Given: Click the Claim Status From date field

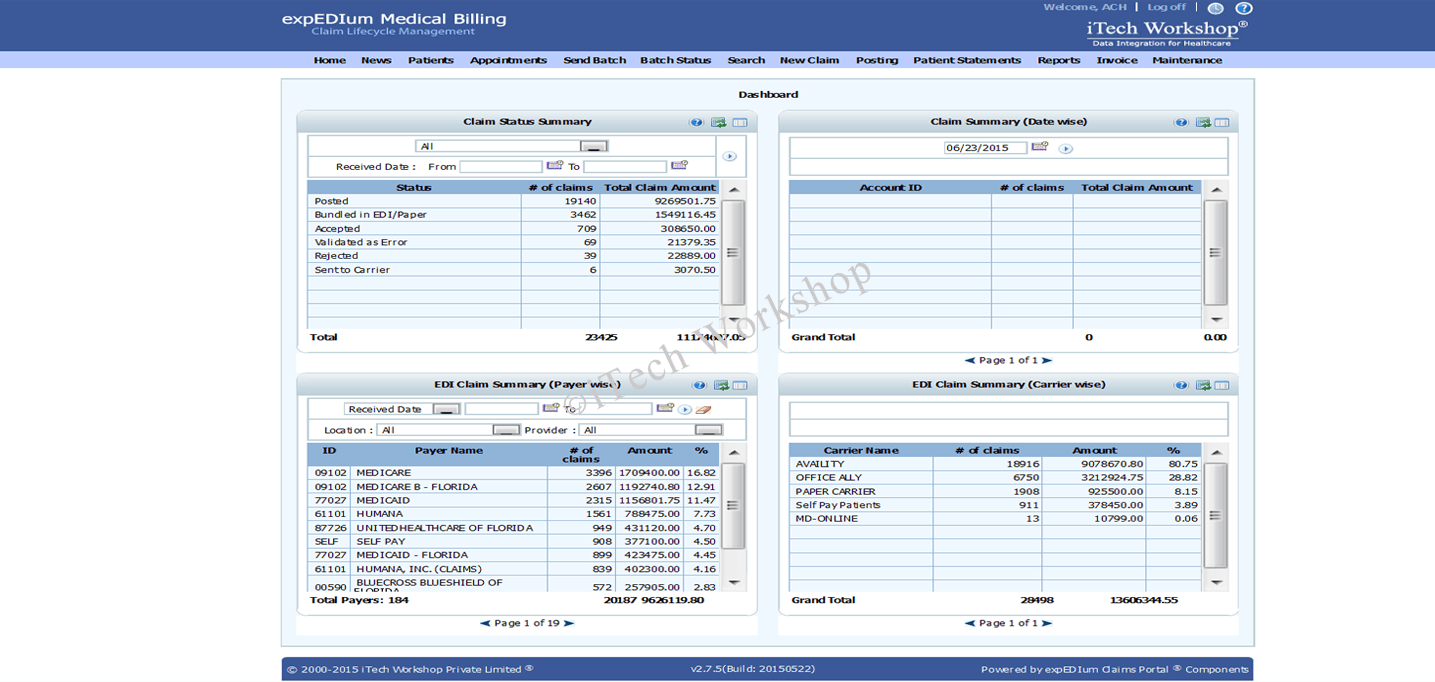Looking at the screenshot, I should coord(501,166).
